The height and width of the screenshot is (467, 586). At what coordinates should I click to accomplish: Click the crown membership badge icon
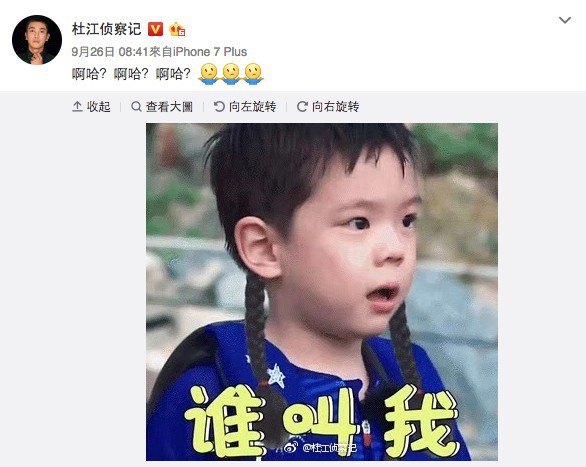tap(177, 29)
